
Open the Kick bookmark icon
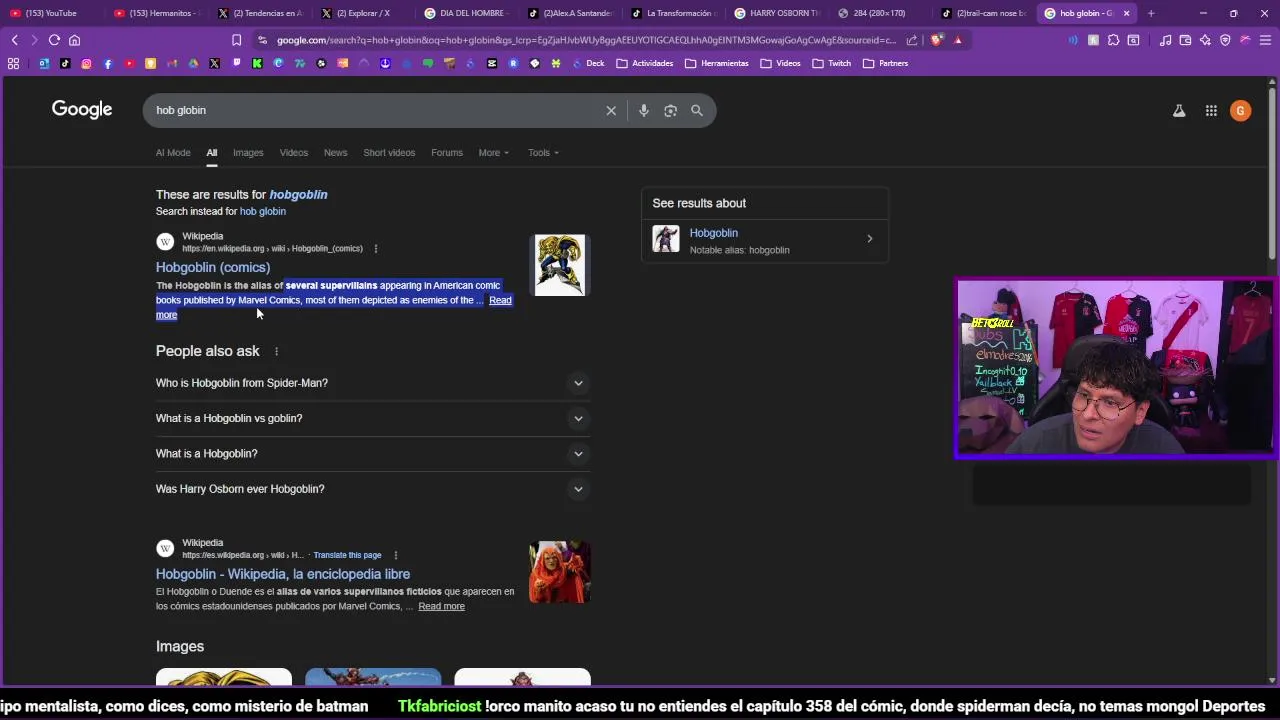[257, 63]
